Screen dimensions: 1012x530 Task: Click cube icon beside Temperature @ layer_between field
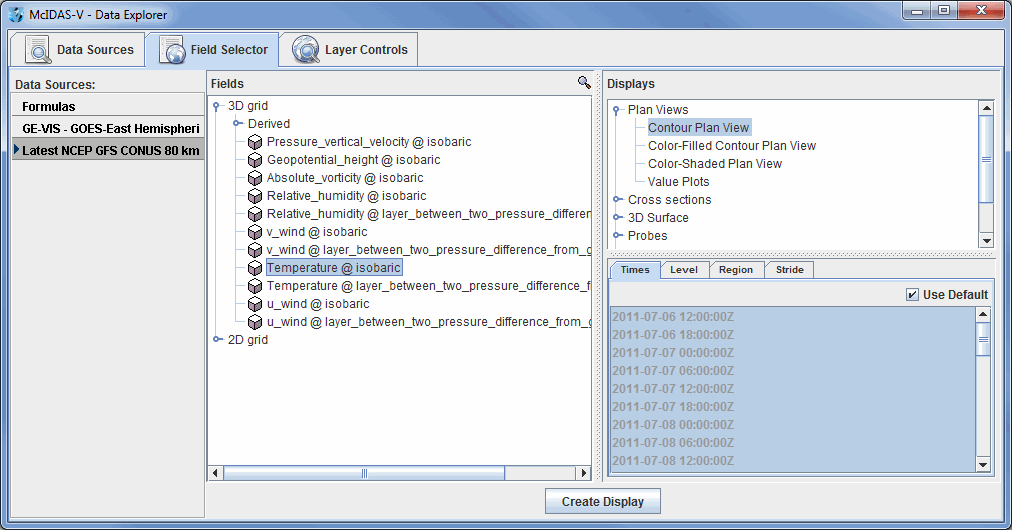pyautogui.click(x=255, y=286)
